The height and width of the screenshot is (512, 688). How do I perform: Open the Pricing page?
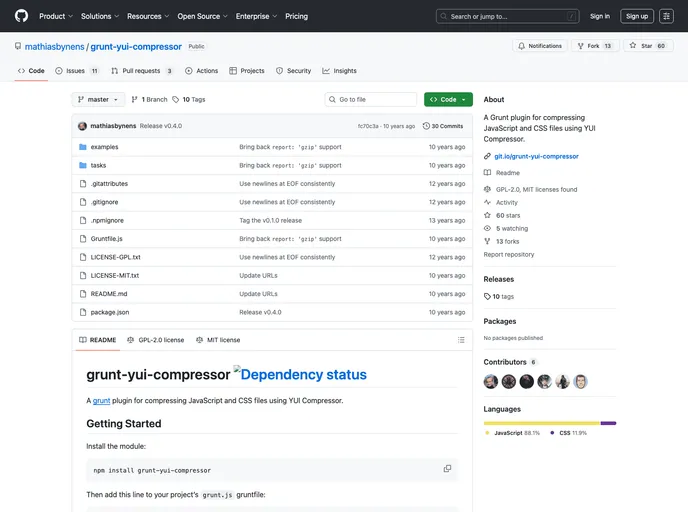point(296,16)
